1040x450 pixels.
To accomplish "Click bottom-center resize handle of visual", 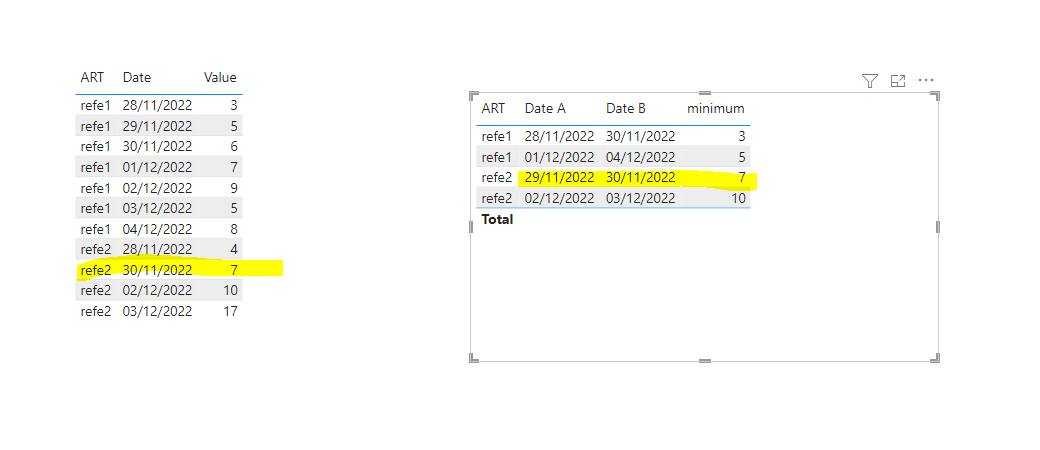I will click(x=704, y=361).
